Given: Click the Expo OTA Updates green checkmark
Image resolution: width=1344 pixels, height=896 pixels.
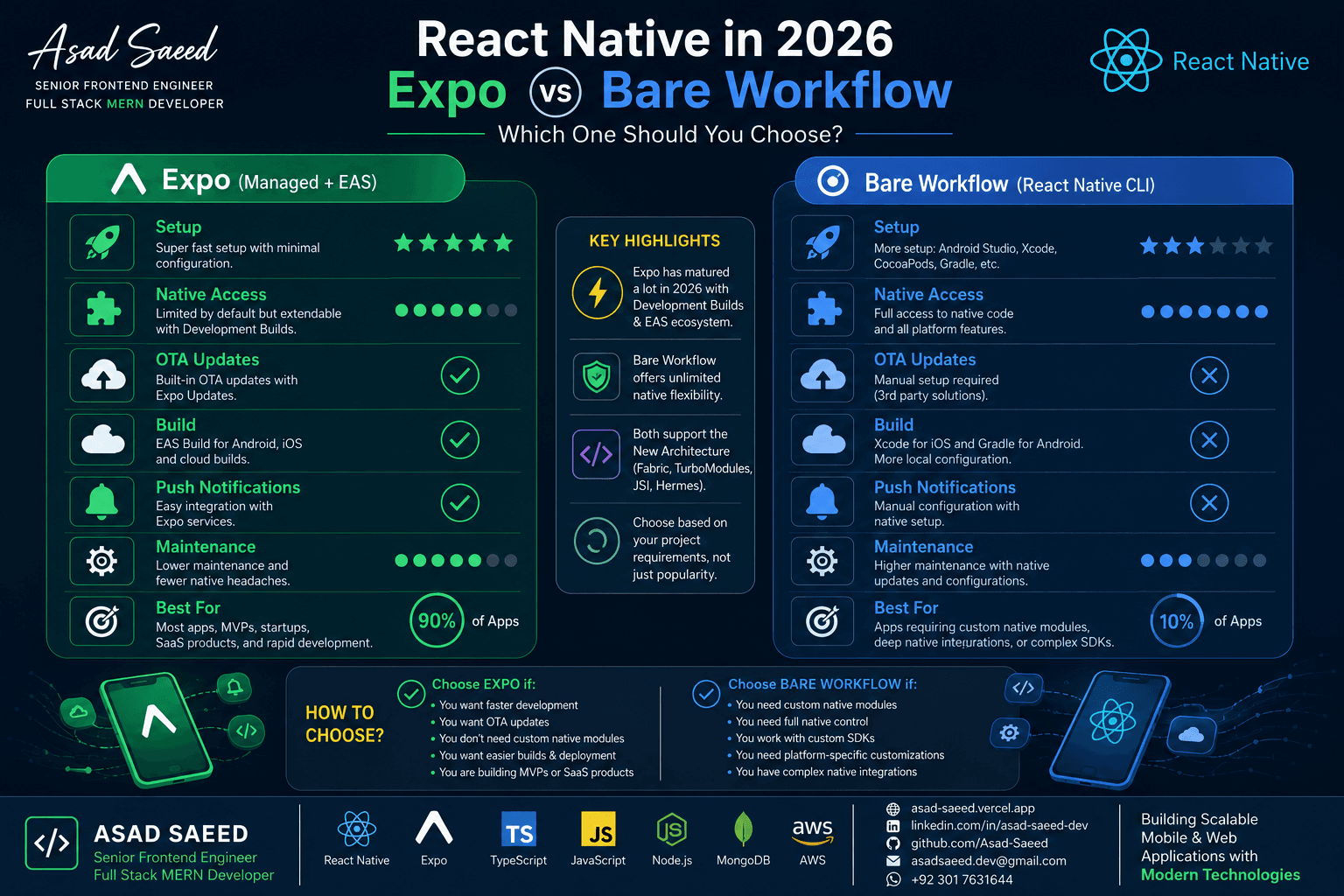Looking at the screenshot, I should click(459, 376).
